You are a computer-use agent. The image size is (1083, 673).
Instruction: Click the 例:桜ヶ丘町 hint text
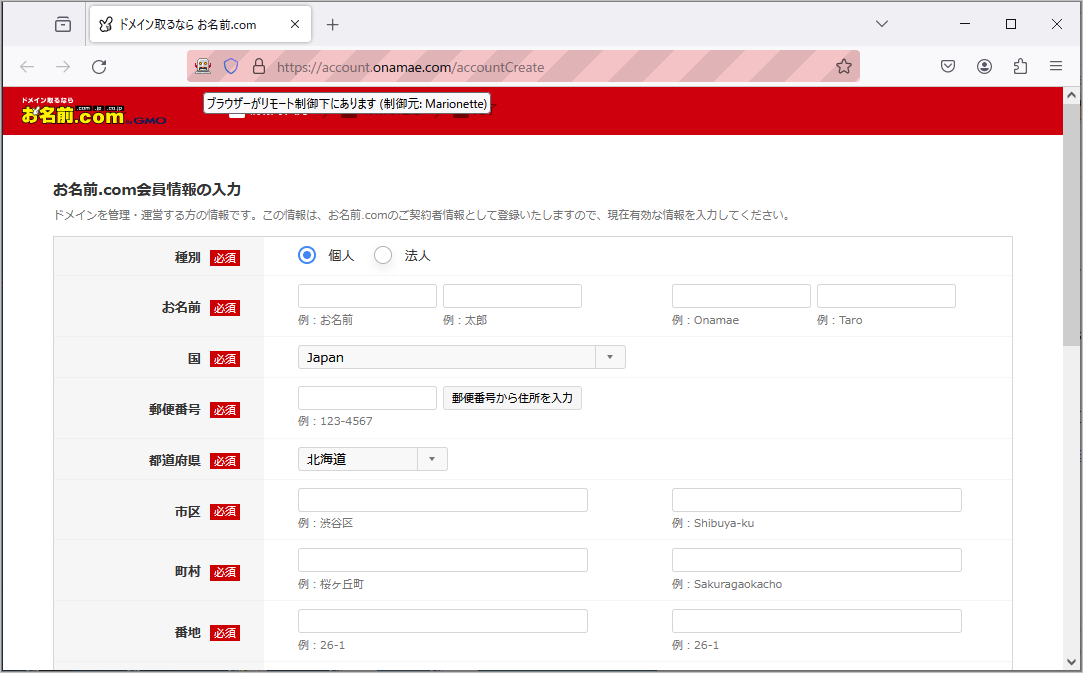(331, 584)
